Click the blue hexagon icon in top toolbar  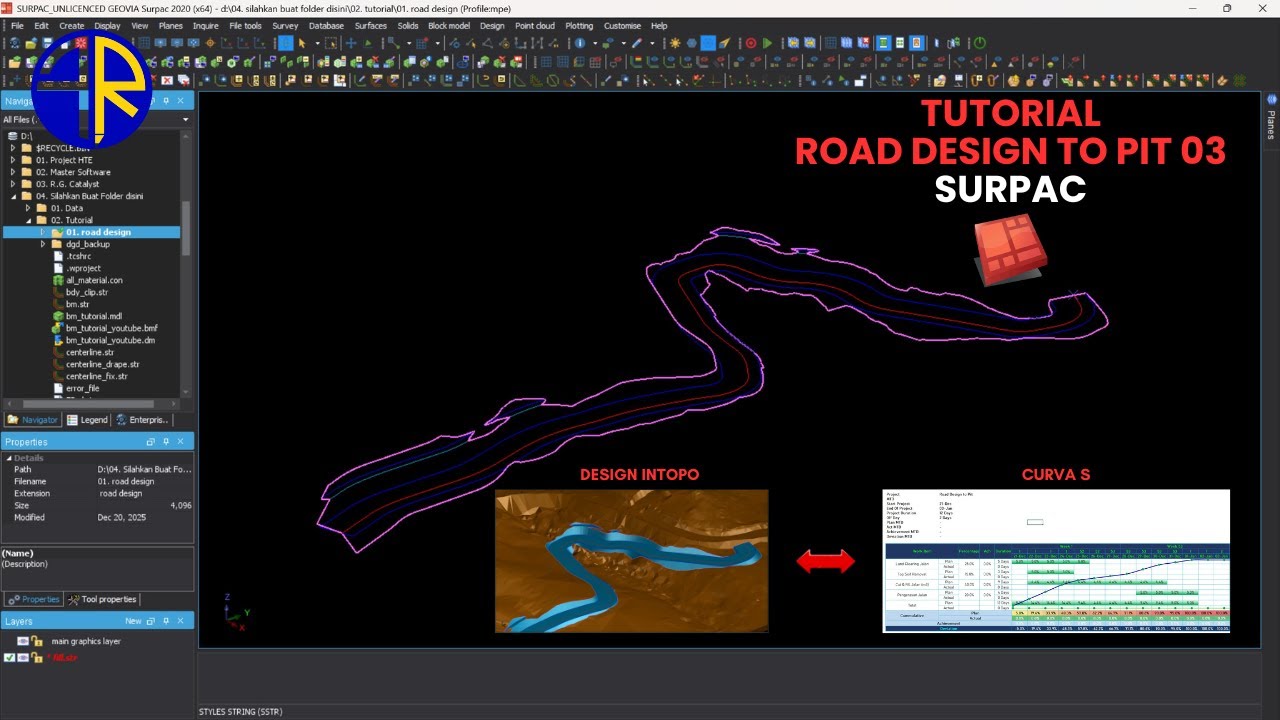tap(691, 43)
